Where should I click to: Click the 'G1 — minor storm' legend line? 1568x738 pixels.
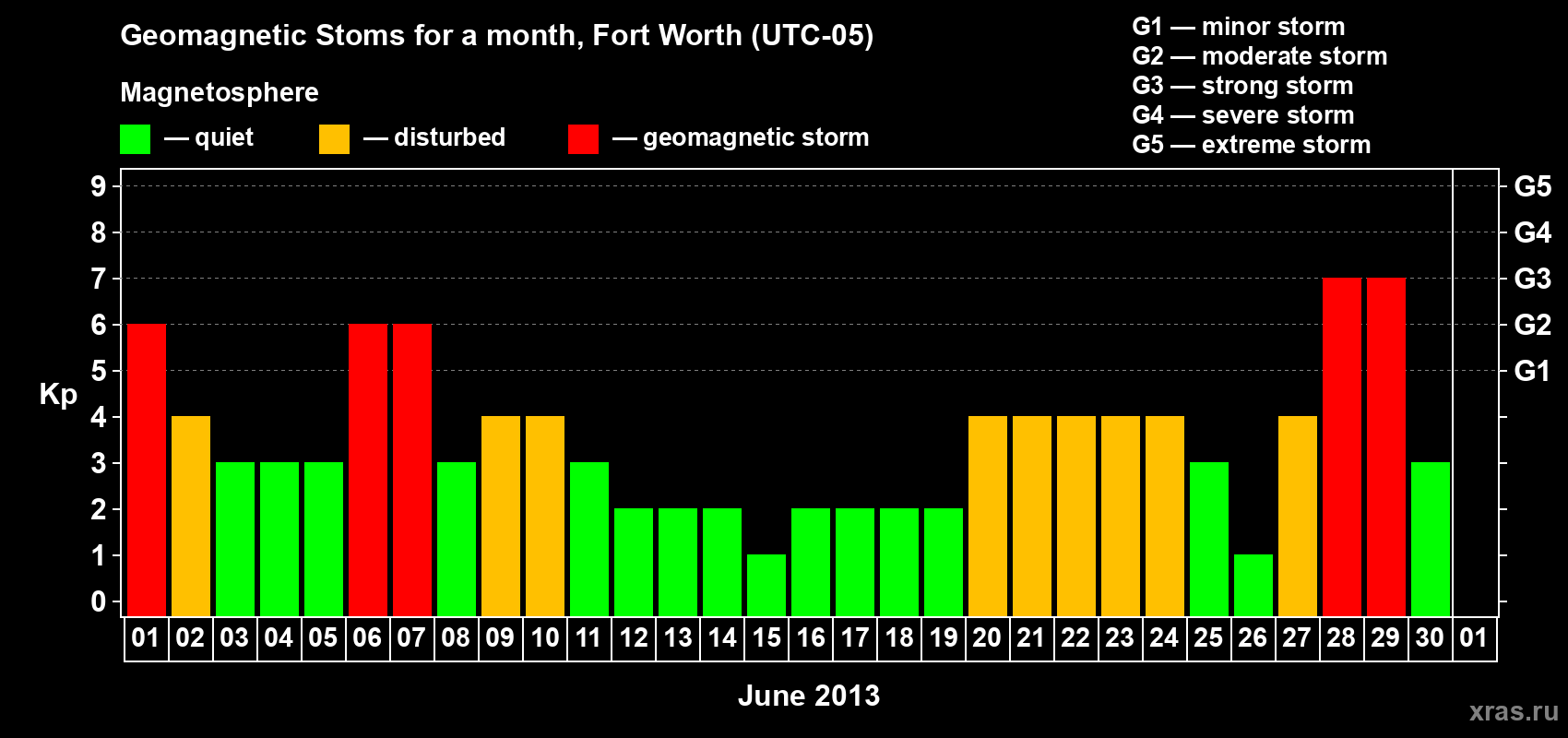click(x=1239, y=27)
